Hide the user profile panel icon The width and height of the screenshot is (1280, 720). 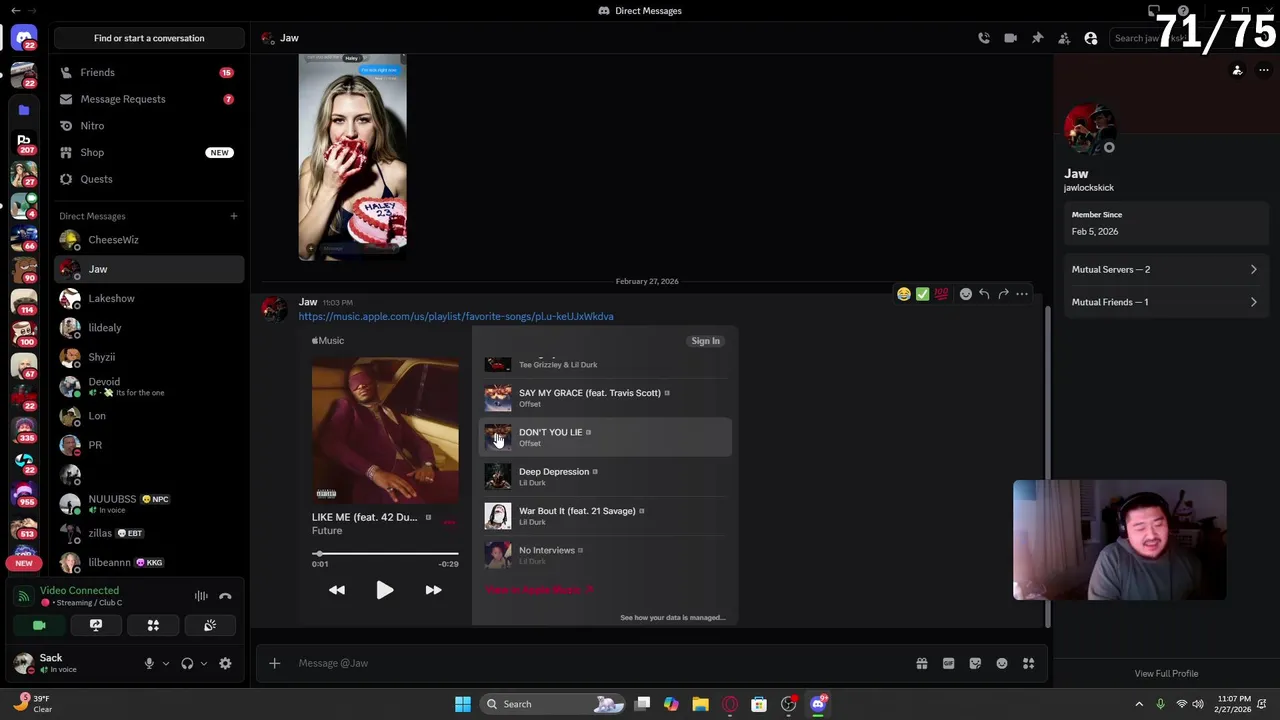(1091, 38)
